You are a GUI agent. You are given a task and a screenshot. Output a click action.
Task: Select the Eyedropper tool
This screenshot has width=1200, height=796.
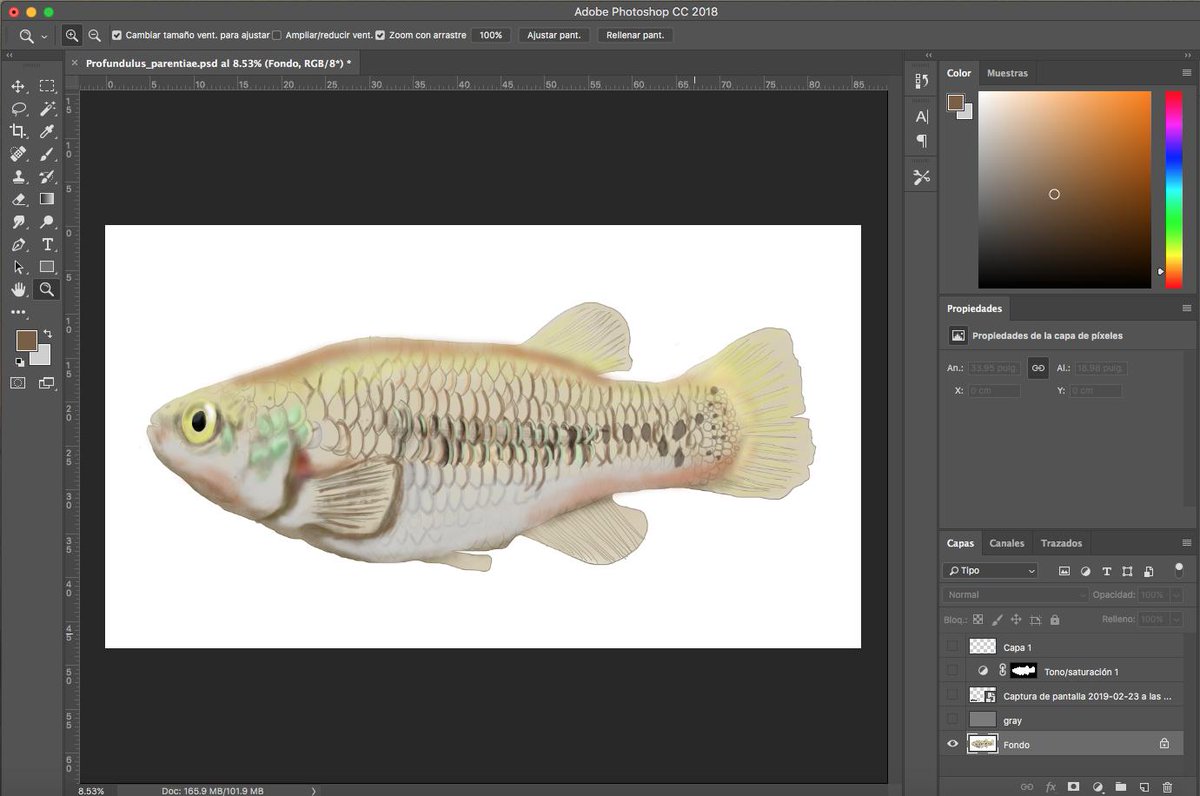point(47,131)
